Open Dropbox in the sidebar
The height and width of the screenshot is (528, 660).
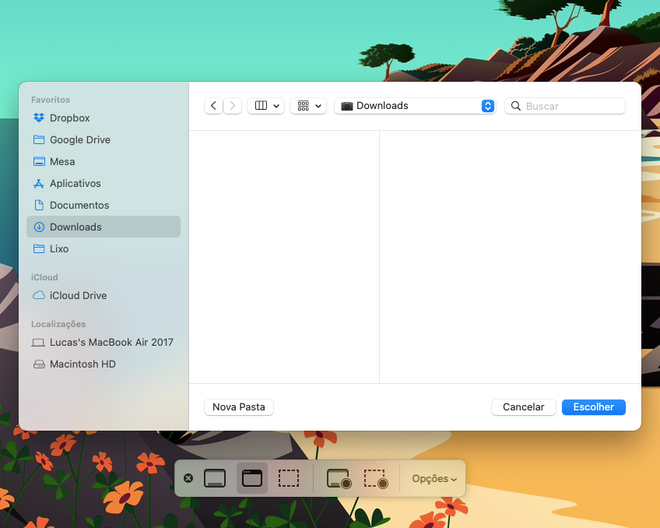pyautogui.click(x=104, y=118)
